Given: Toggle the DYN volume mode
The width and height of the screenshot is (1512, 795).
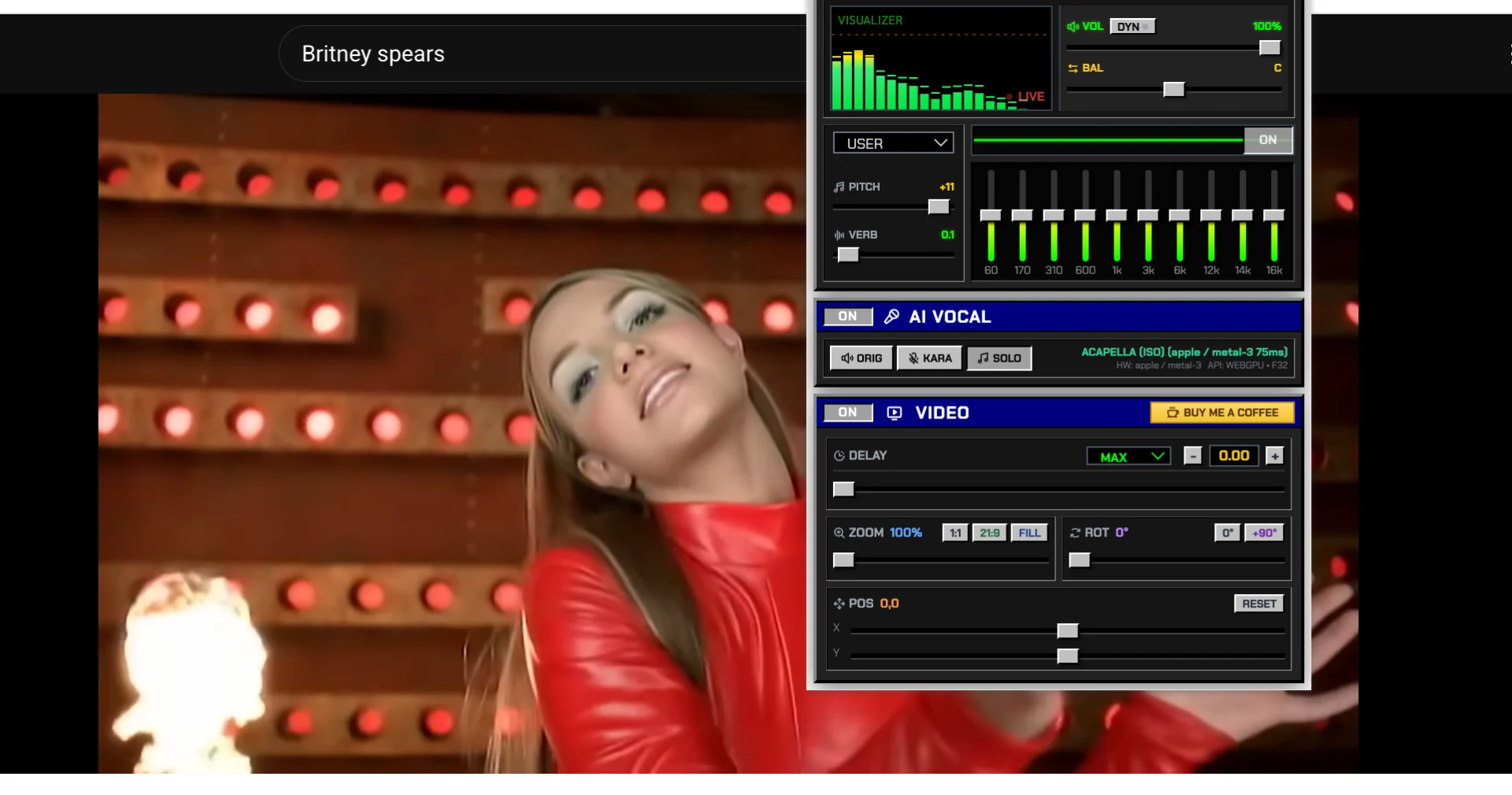Looking at the screenshot, I should coord(1132,27).
